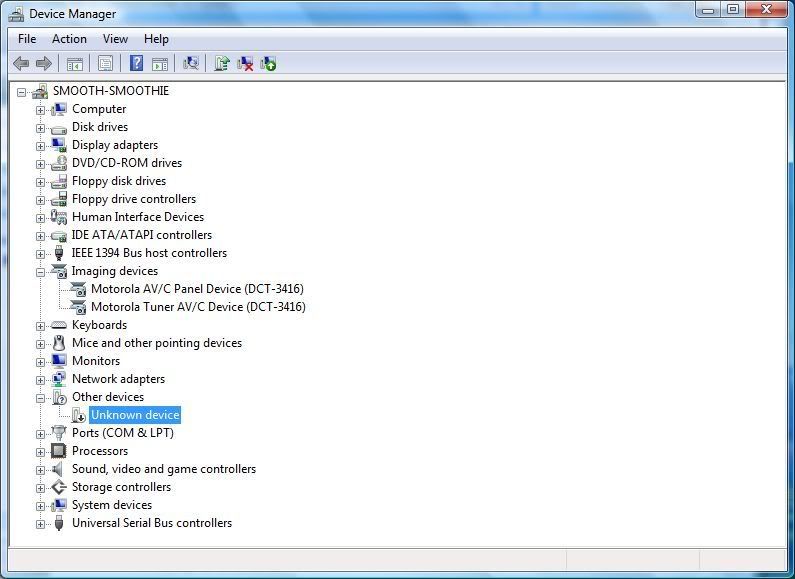Open the Help menu

[156, 39]
